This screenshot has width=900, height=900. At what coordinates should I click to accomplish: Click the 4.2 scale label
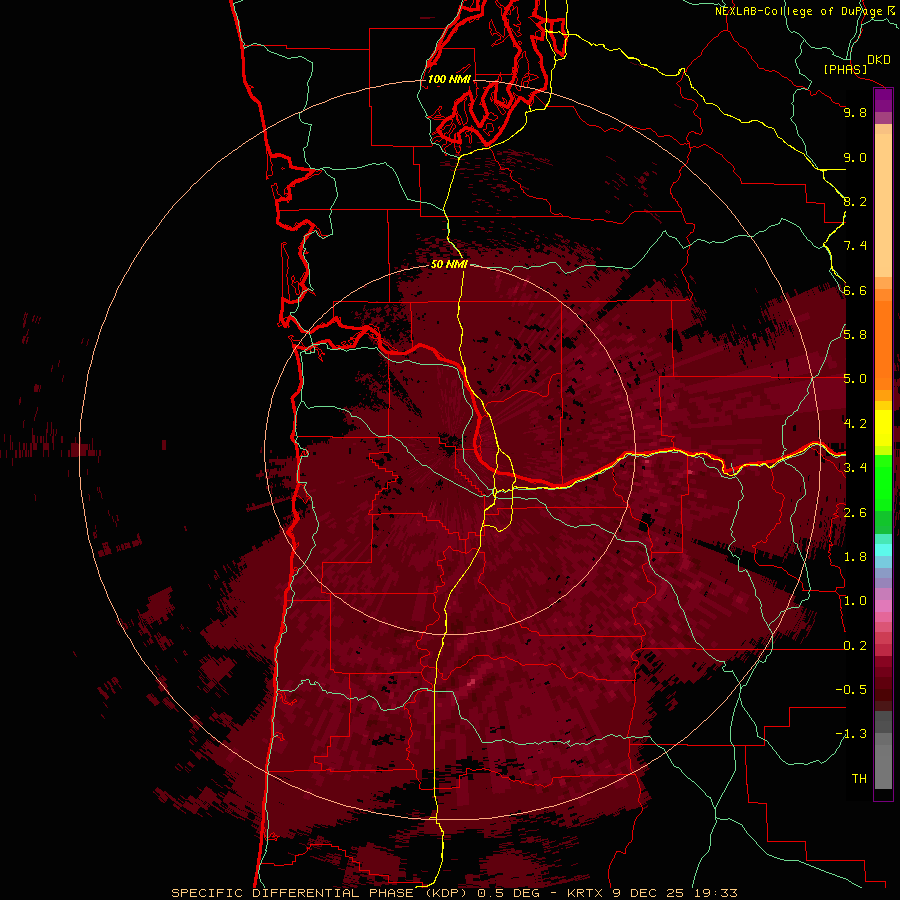(855, 424)
